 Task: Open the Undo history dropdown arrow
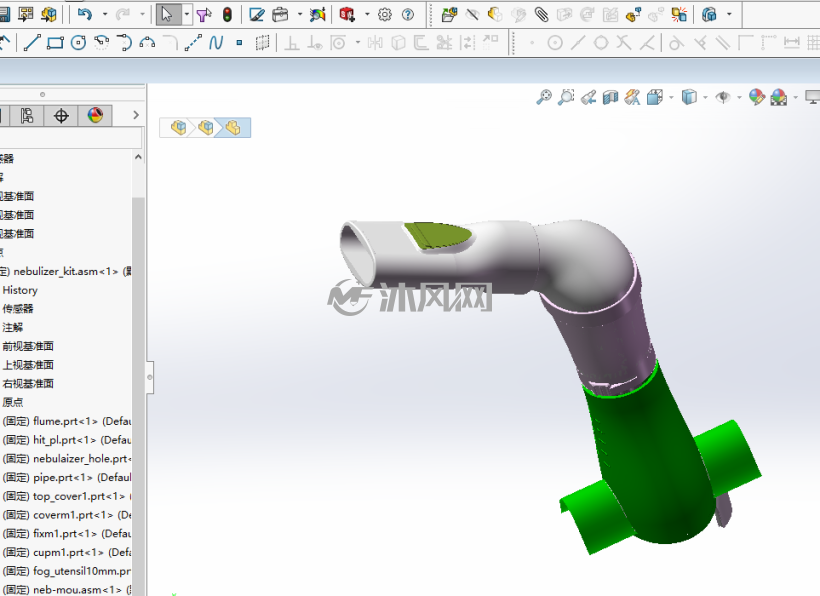tap(105, 15)
